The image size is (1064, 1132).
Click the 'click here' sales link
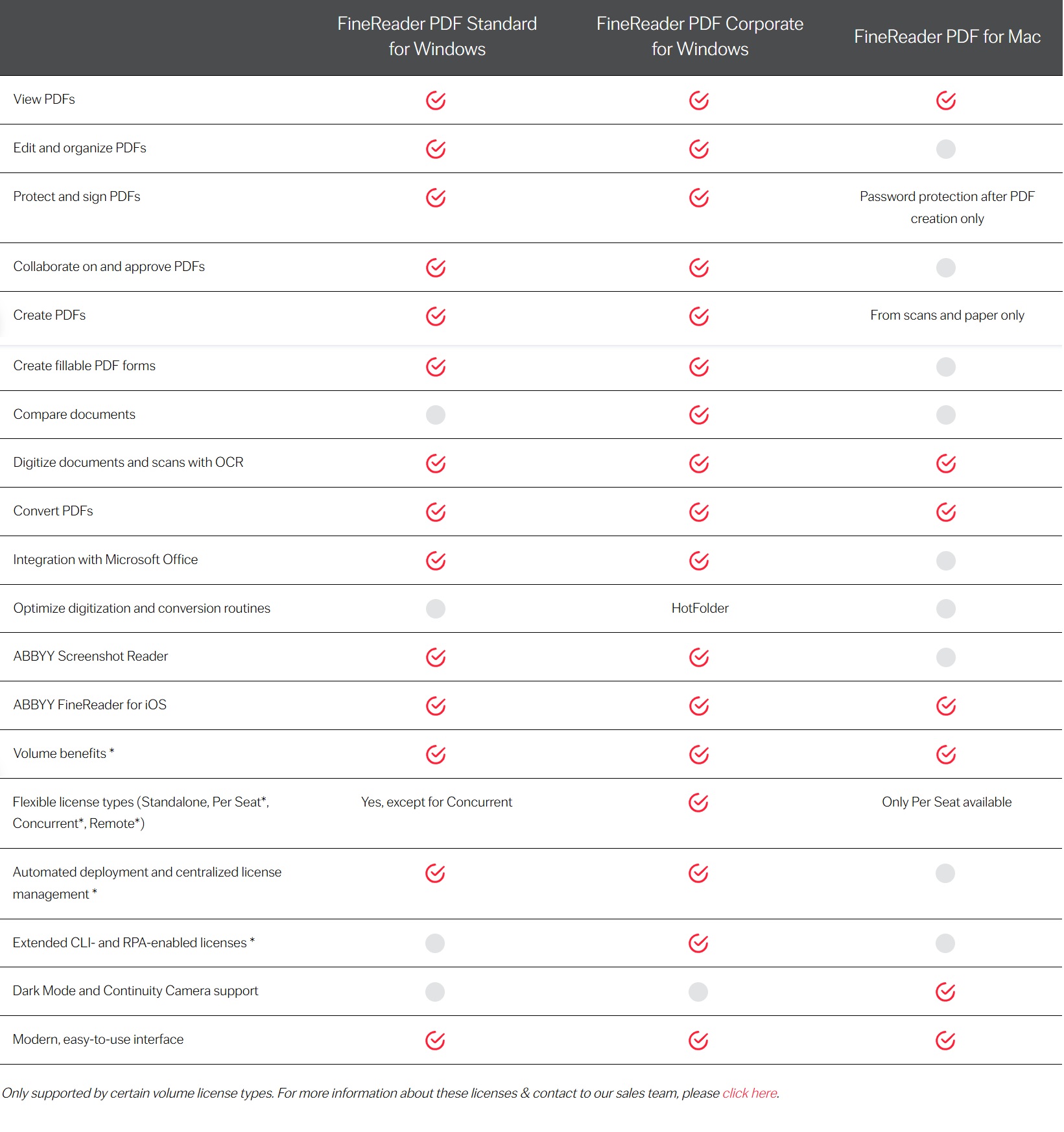750,1093
